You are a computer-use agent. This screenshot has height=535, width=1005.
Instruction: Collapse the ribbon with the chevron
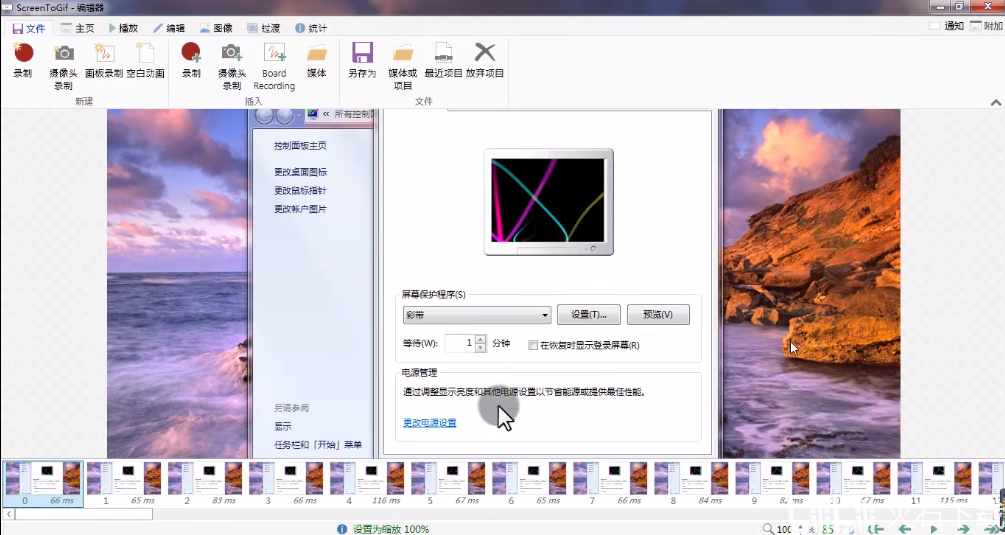coord(995,103)
